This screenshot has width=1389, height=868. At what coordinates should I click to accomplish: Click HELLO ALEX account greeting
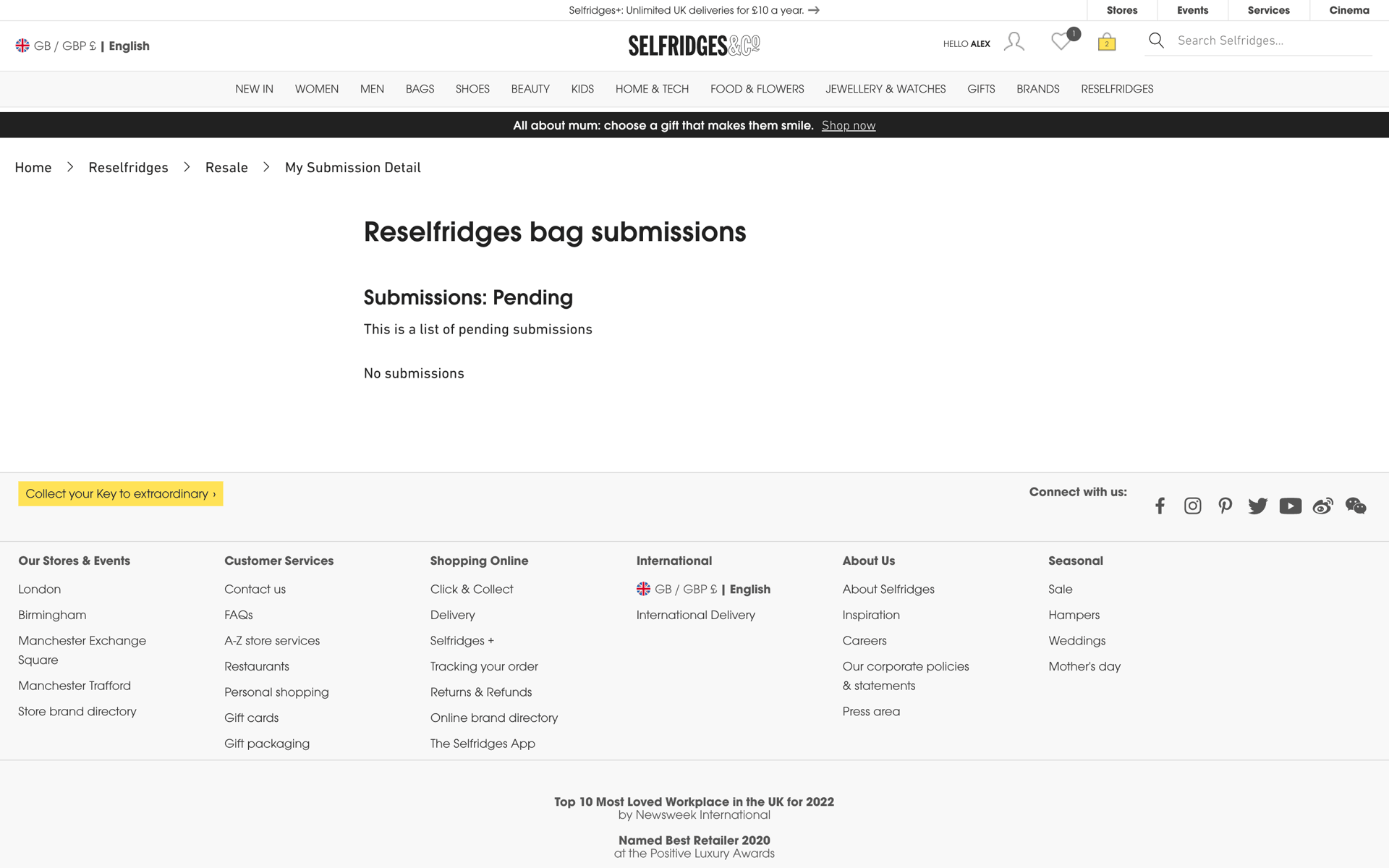(967, 44)
